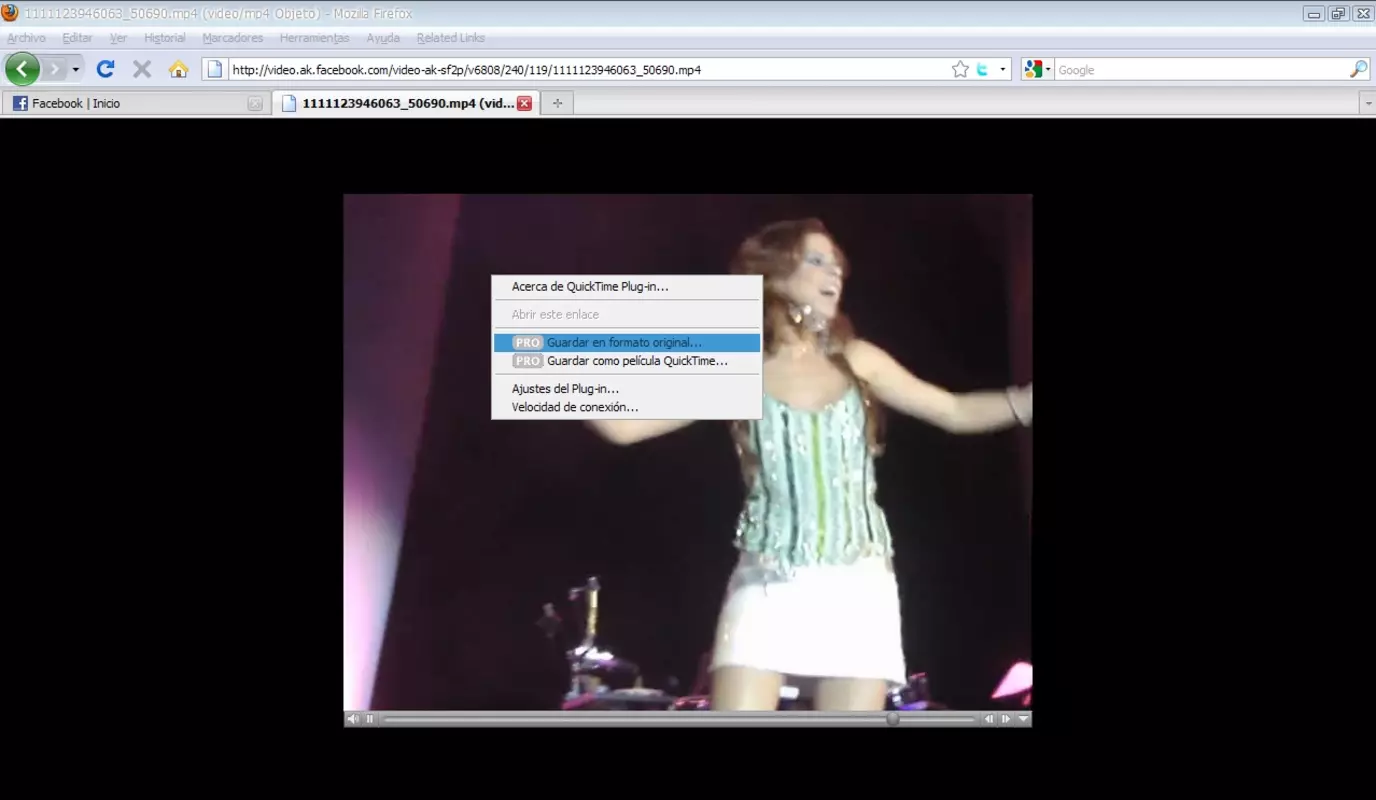1376x800 pixels.
Task: Click the QuickTime playback progress knob
Action: (x=892, y=719)
